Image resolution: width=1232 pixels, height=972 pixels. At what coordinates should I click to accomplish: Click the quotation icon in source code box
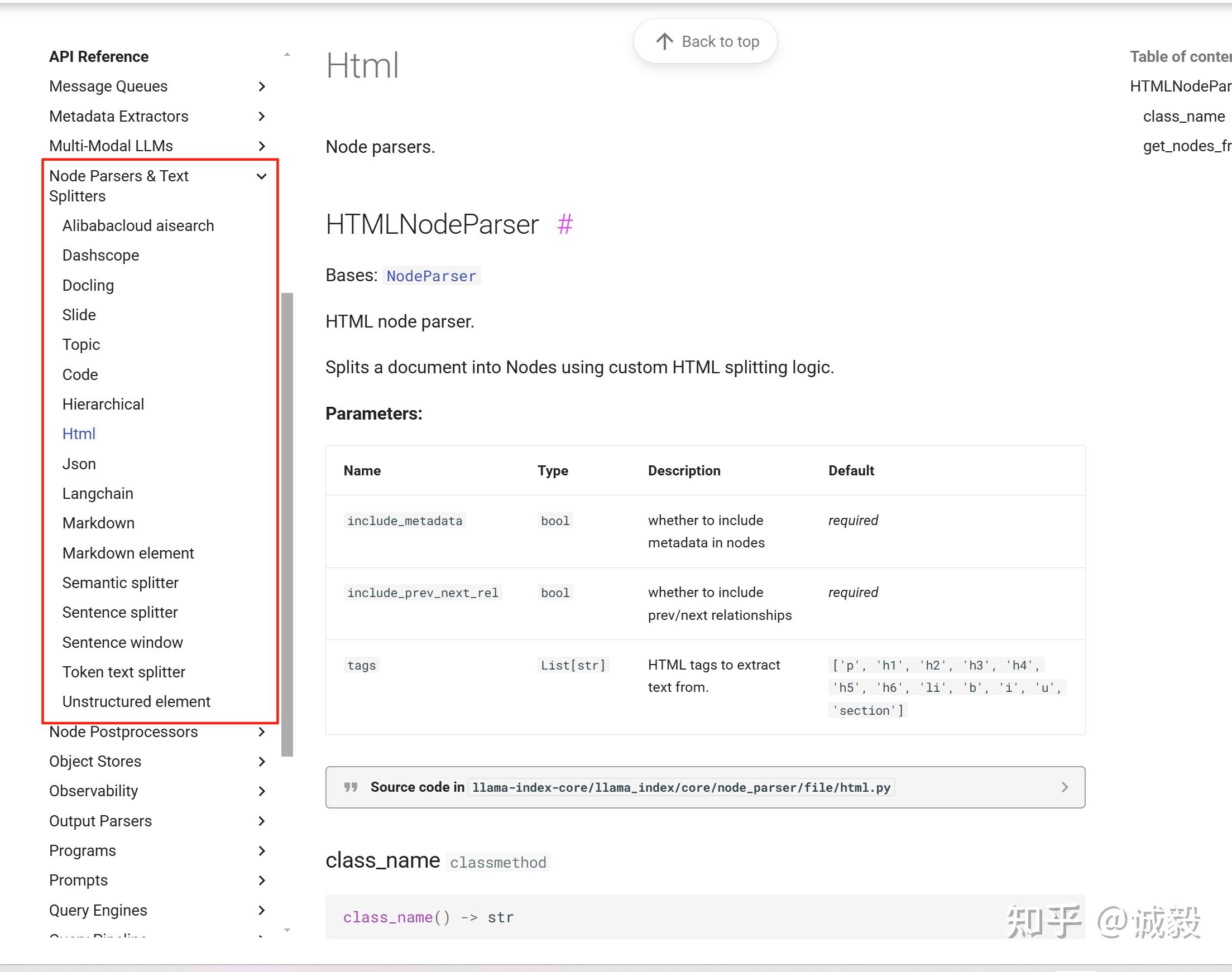point(351,787)
